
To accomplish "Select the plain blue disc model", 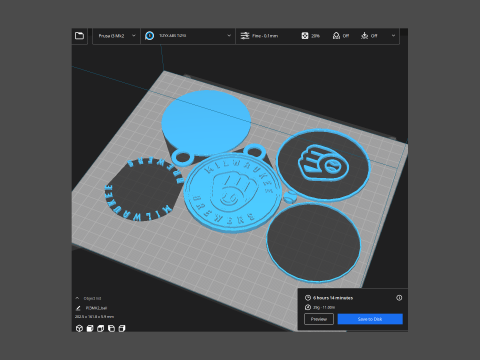I will pyautogui.click(x=206, y=123).
